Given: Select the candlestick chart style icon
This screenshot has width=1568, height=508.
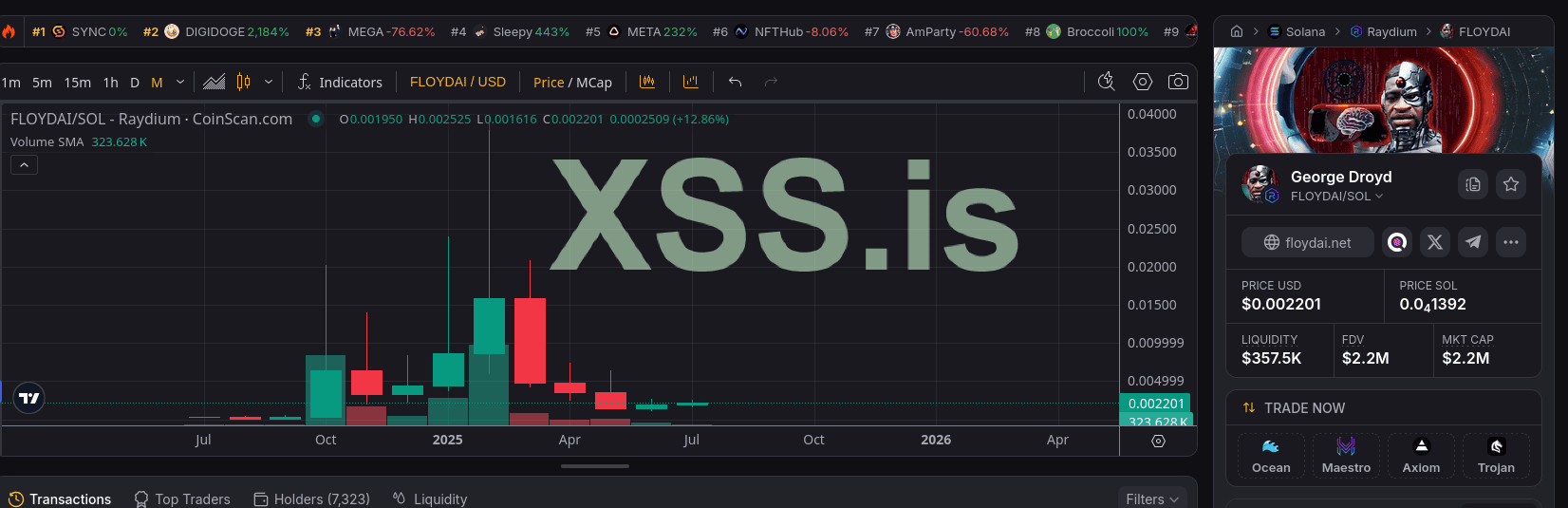Looking at the screenshot, I should 243,82.
